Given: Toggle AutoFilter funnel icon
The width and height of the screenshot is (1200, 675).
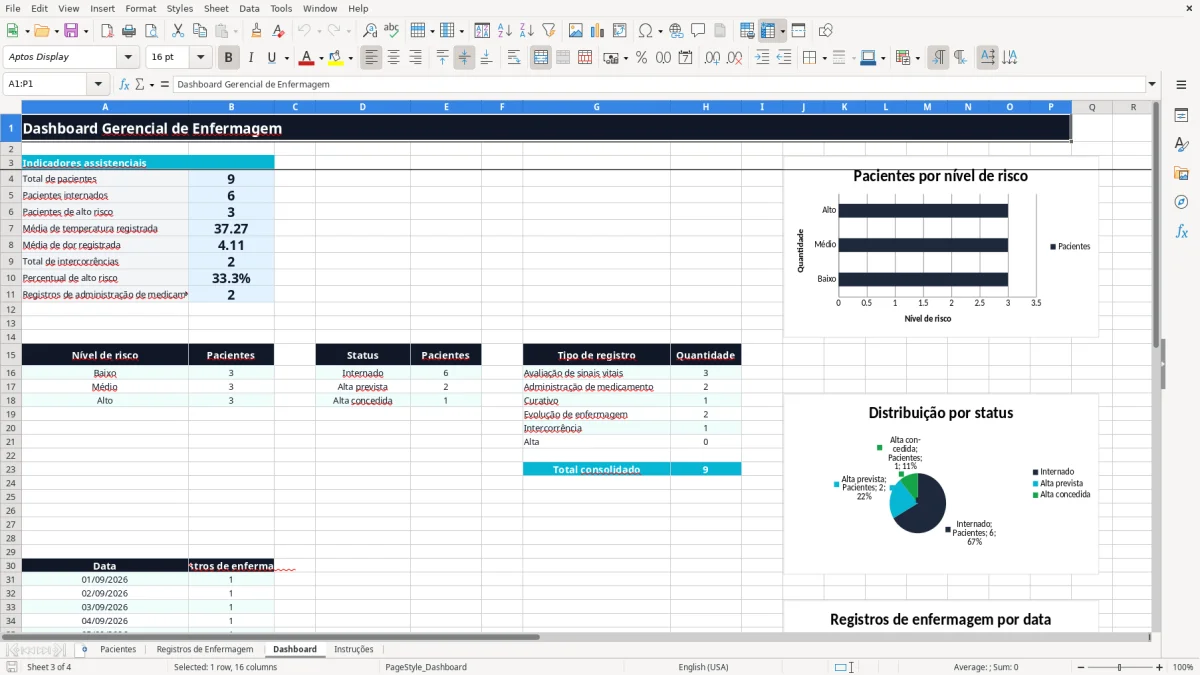Looking at the screenshot, I should tap(548, 31).
